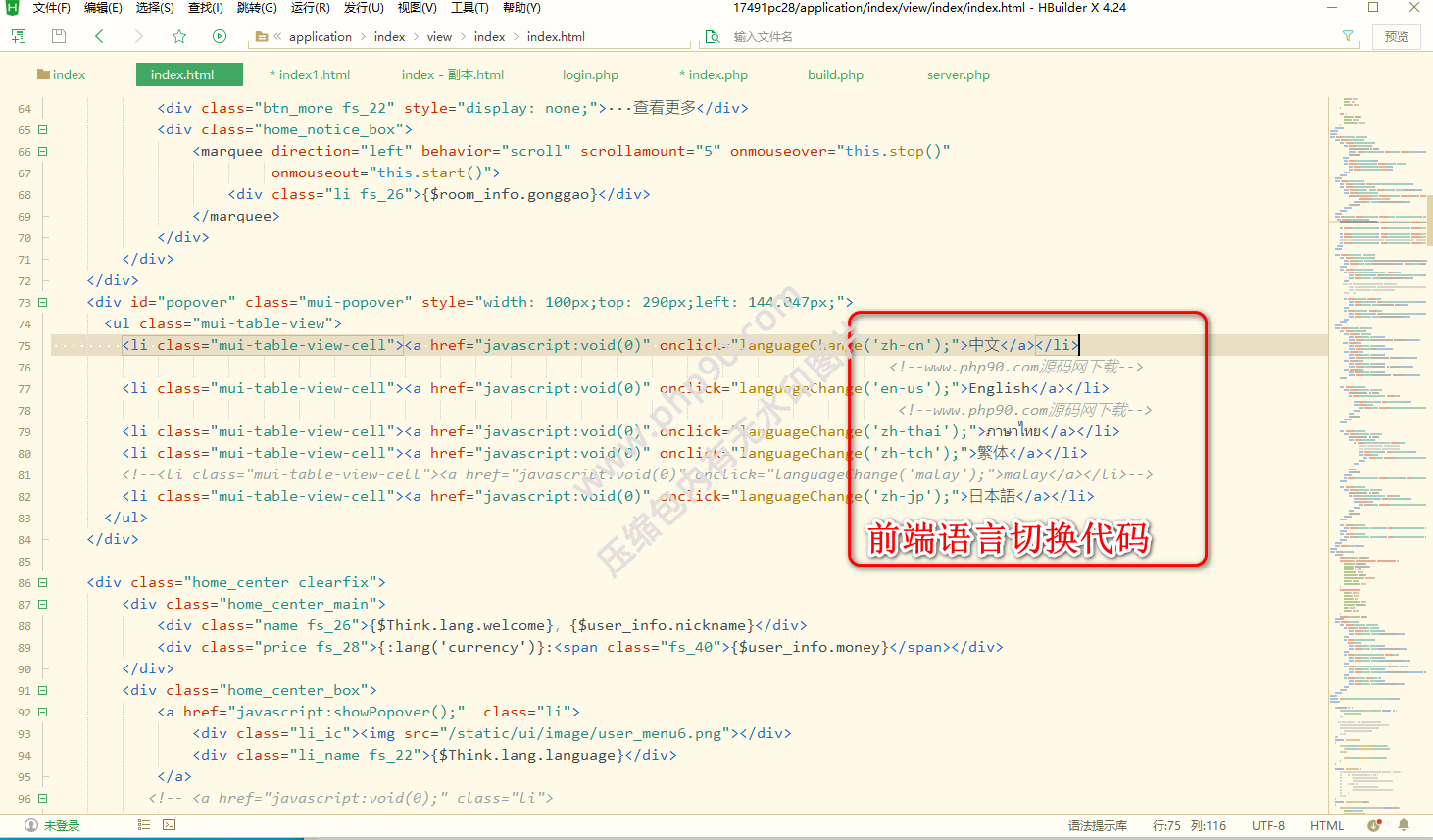Viewport: 1433px width, 840px height.
Task: Open the UTF-8 encoding selector
Action: [1267, 825]
